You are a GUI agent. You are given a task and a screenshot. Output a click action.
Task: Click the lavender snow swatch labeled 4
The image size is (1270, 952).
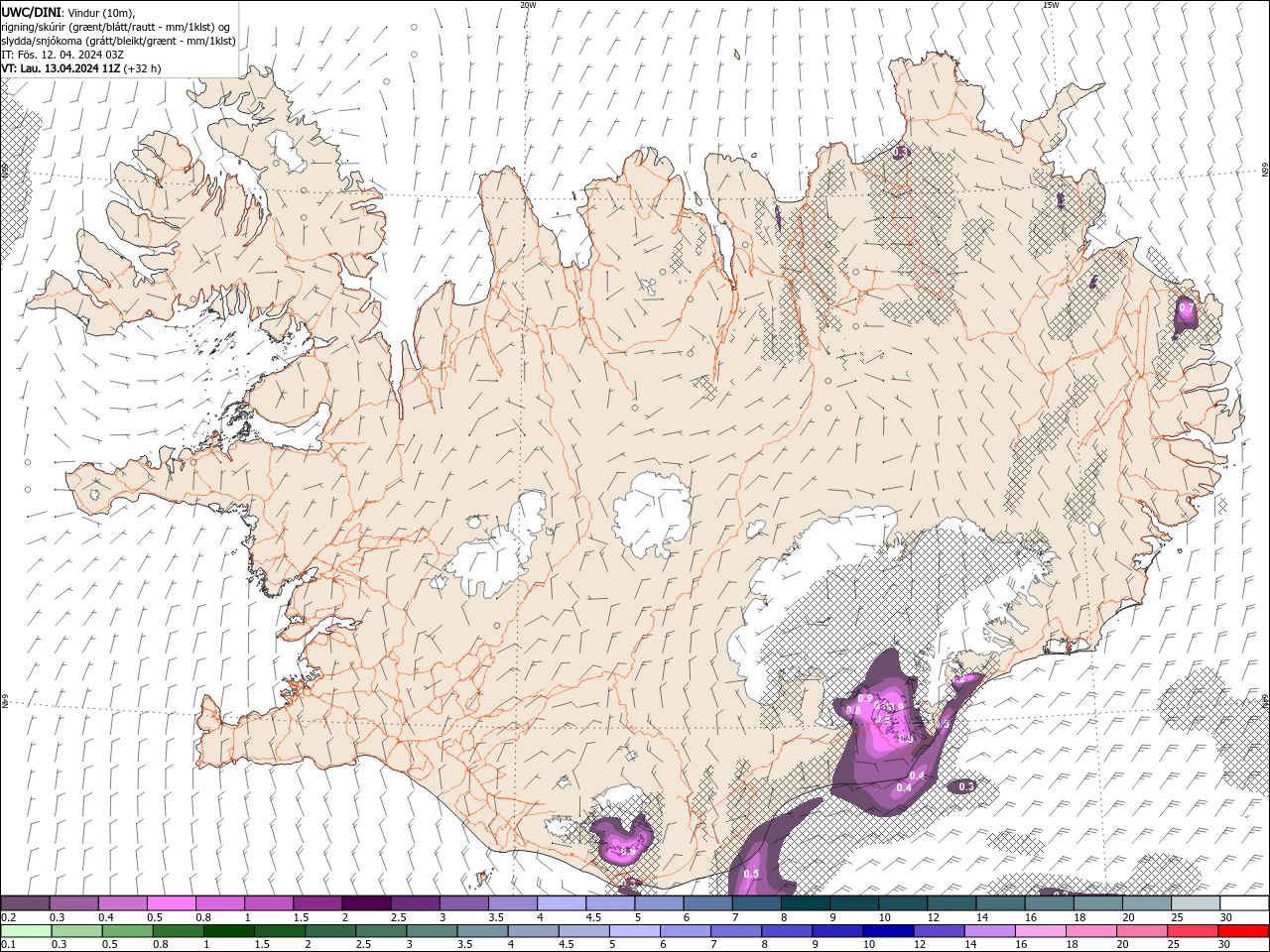click(x=561, y=903)
